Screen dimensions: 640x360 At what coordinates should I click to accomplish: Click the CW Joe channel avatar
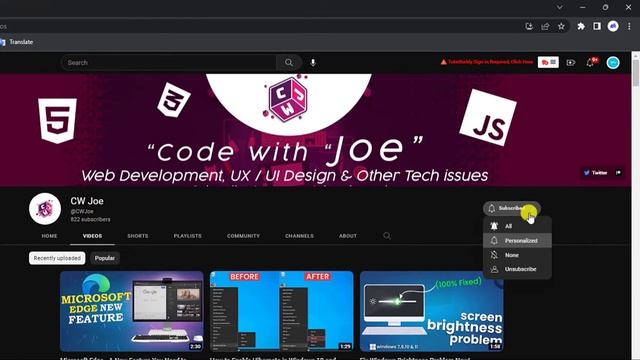[x=45, y=209]
